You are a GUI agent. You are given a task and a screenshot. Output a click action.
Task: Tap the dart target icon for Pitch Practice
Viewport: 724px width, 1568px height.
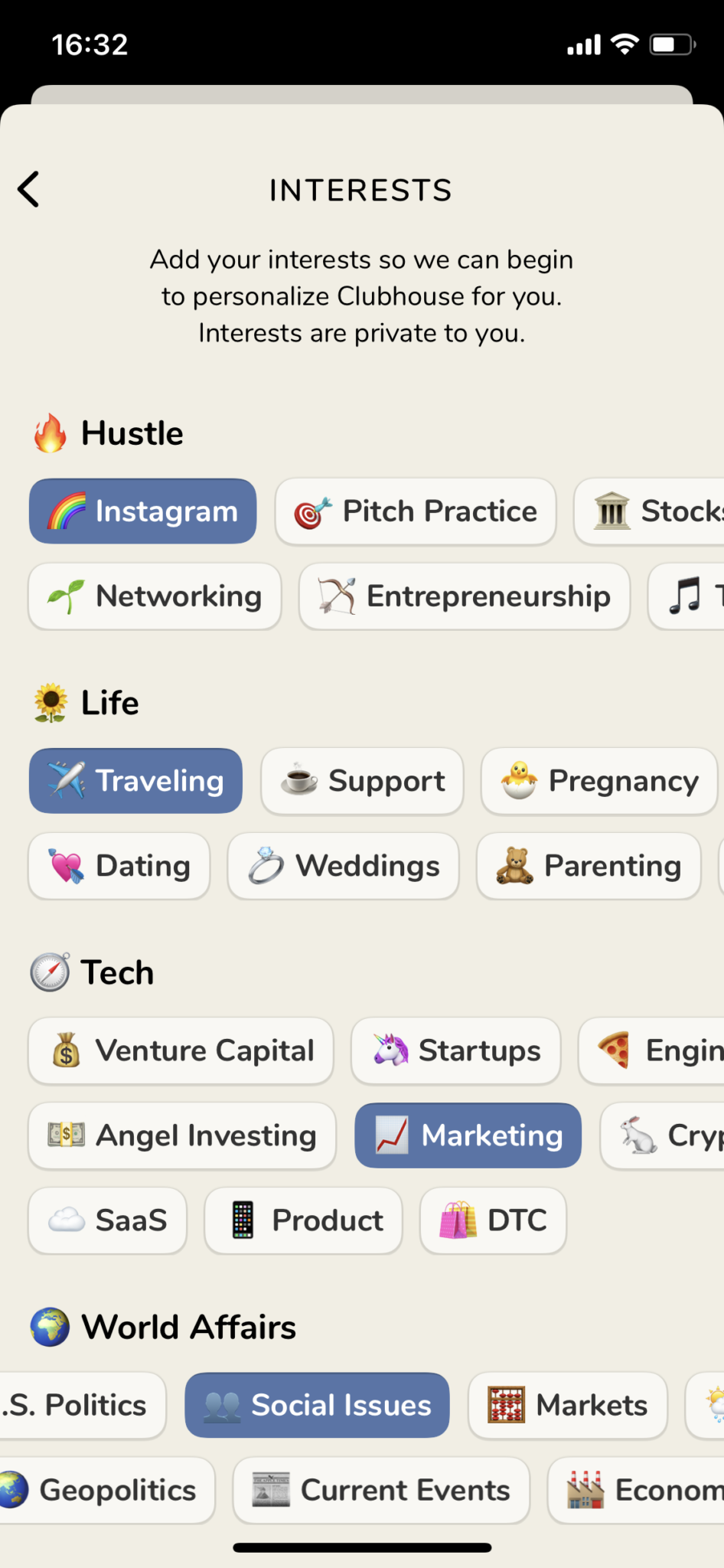pyautogui.click(x=313, y=512)
